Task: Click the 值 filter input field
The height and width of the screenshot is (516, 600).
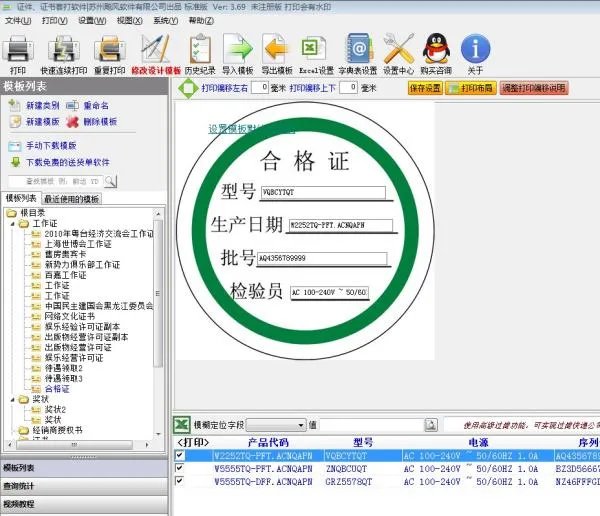Action: coord(372,425)
